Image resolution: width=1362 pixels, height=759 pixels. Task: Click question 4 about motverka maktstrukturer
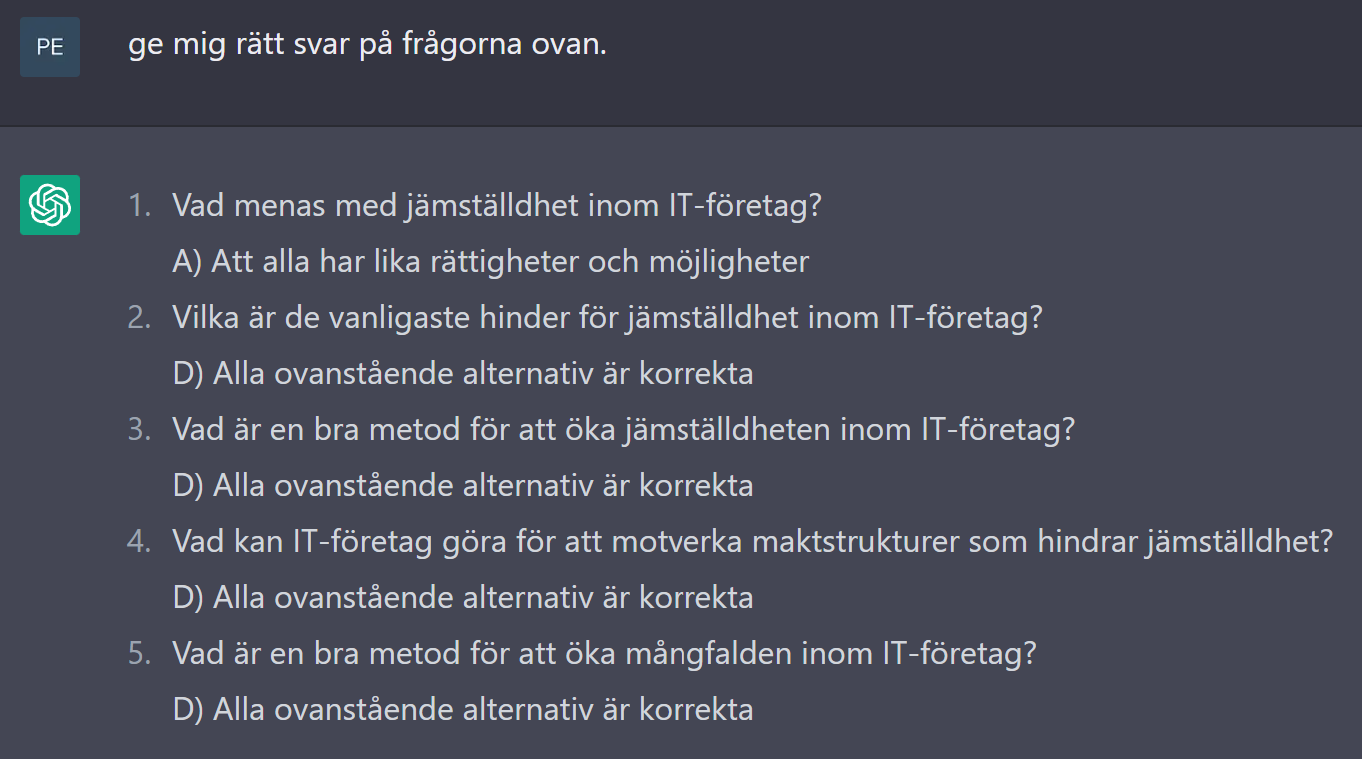[753, 542]
